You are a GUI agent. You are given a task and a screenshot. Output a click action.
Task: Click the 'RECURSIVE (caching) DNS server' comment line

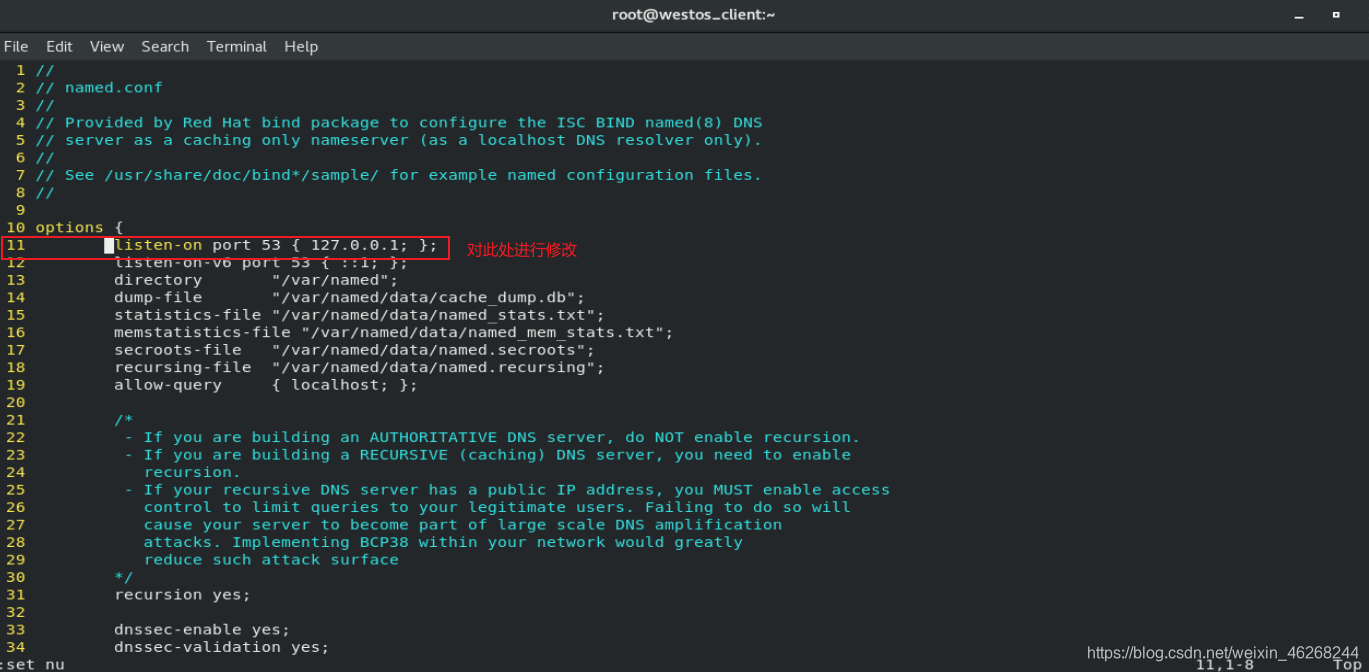pyautogui.click(x=487, y=455)
